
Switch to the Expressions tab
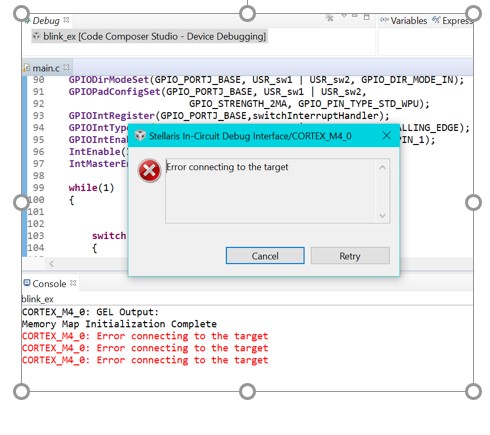[453, 21]
